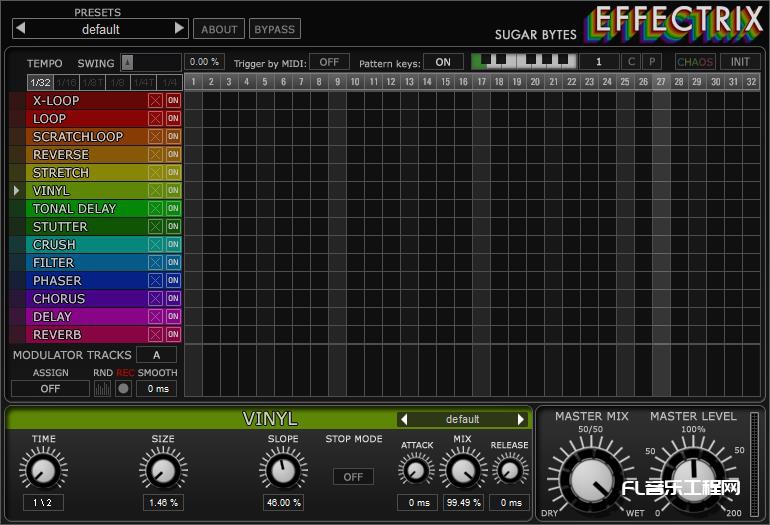Click the X icon on the REVERB track
The image size is (770, 525).
pos(155,335)
